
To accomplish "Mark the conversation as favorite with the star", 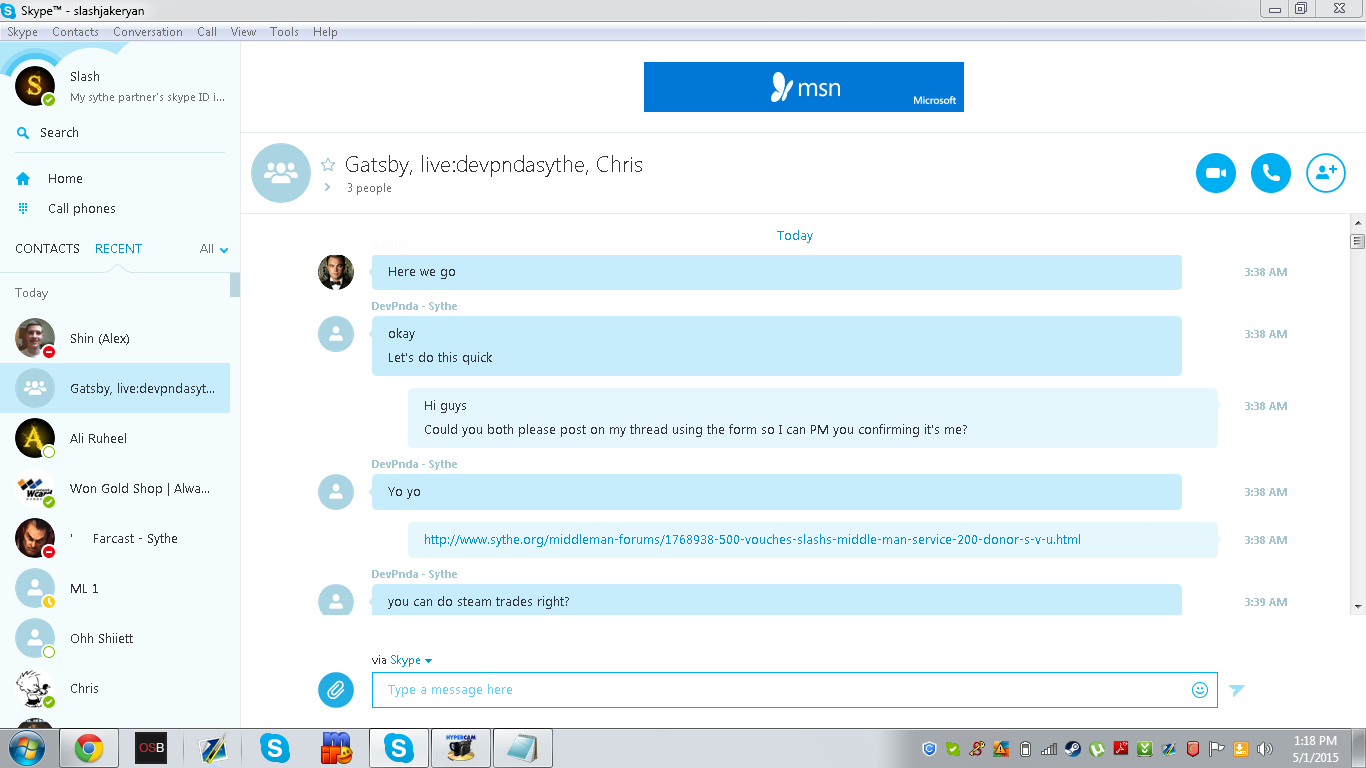I will click(x=328, y=165).
